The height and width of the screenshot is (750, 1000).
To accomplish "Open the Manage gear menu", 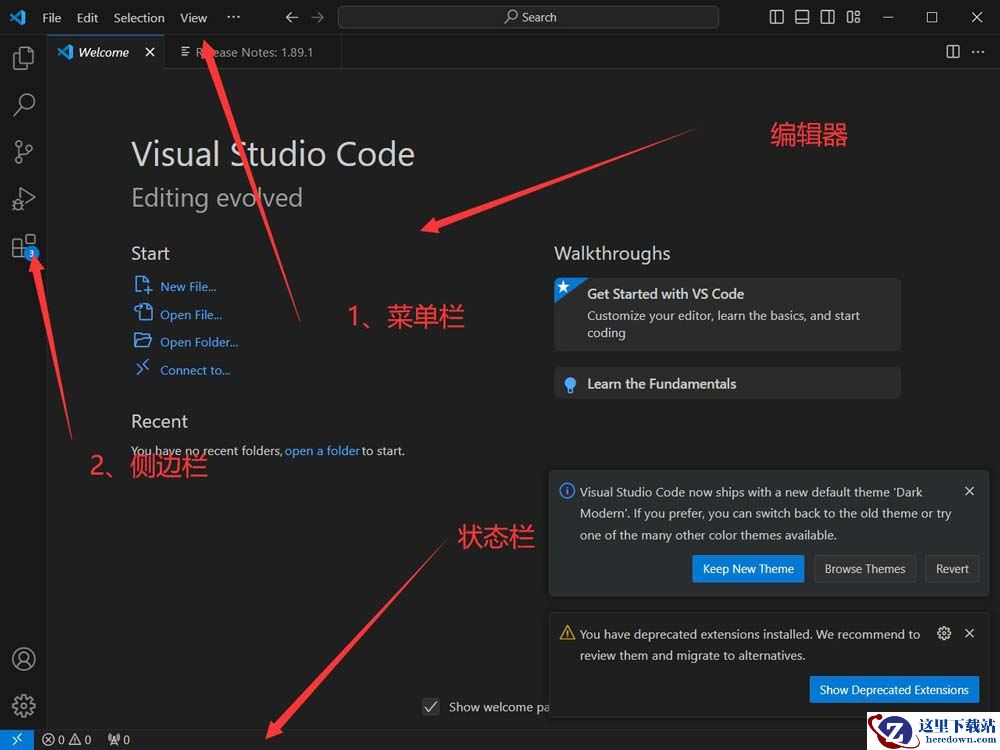I will pyautogui.click(x=24, y=705).
